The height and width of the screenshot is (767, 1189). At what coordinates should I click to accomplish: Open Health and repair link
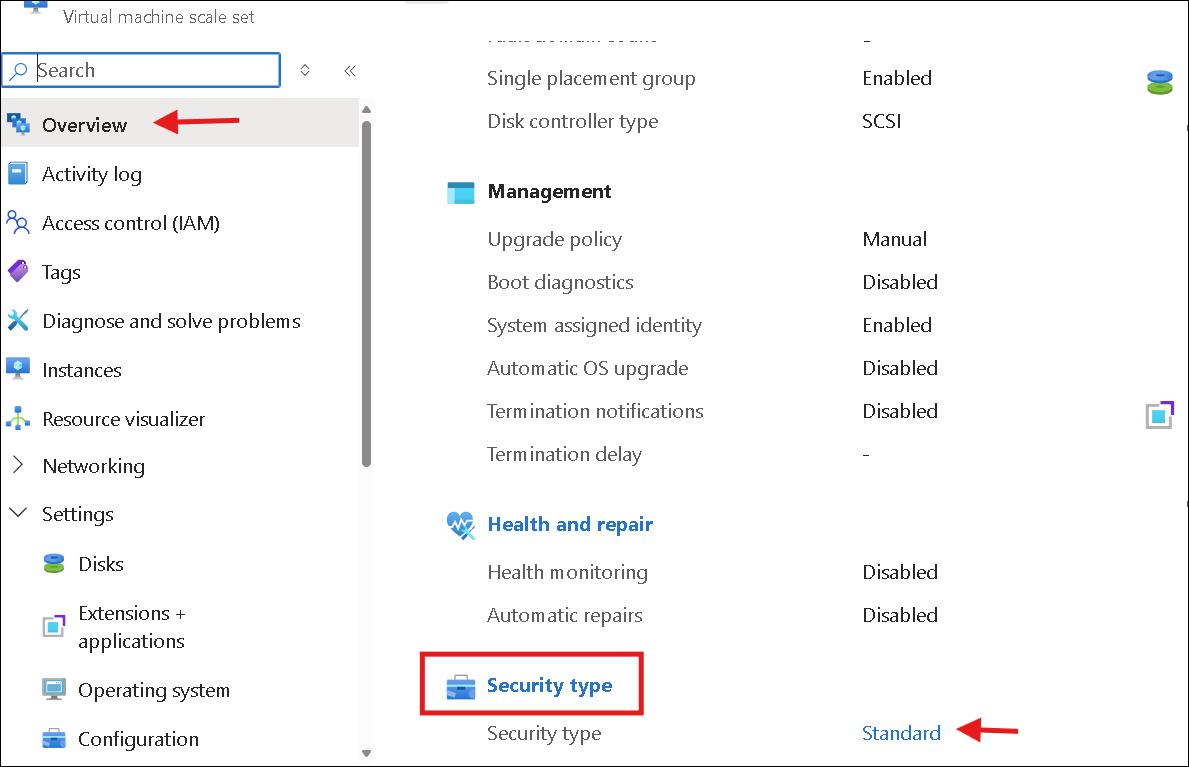[x=569, y=524]
